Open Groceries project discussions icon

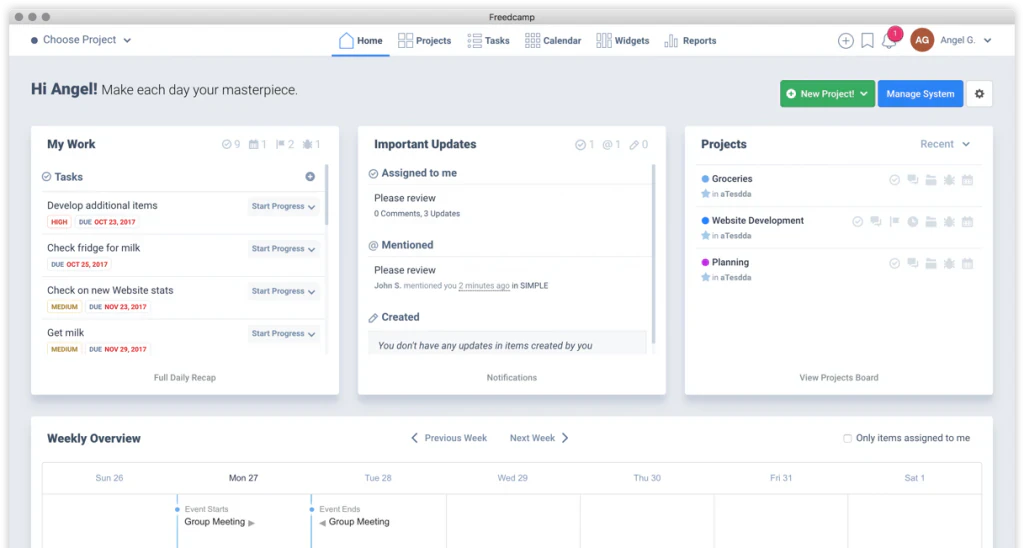913,180
